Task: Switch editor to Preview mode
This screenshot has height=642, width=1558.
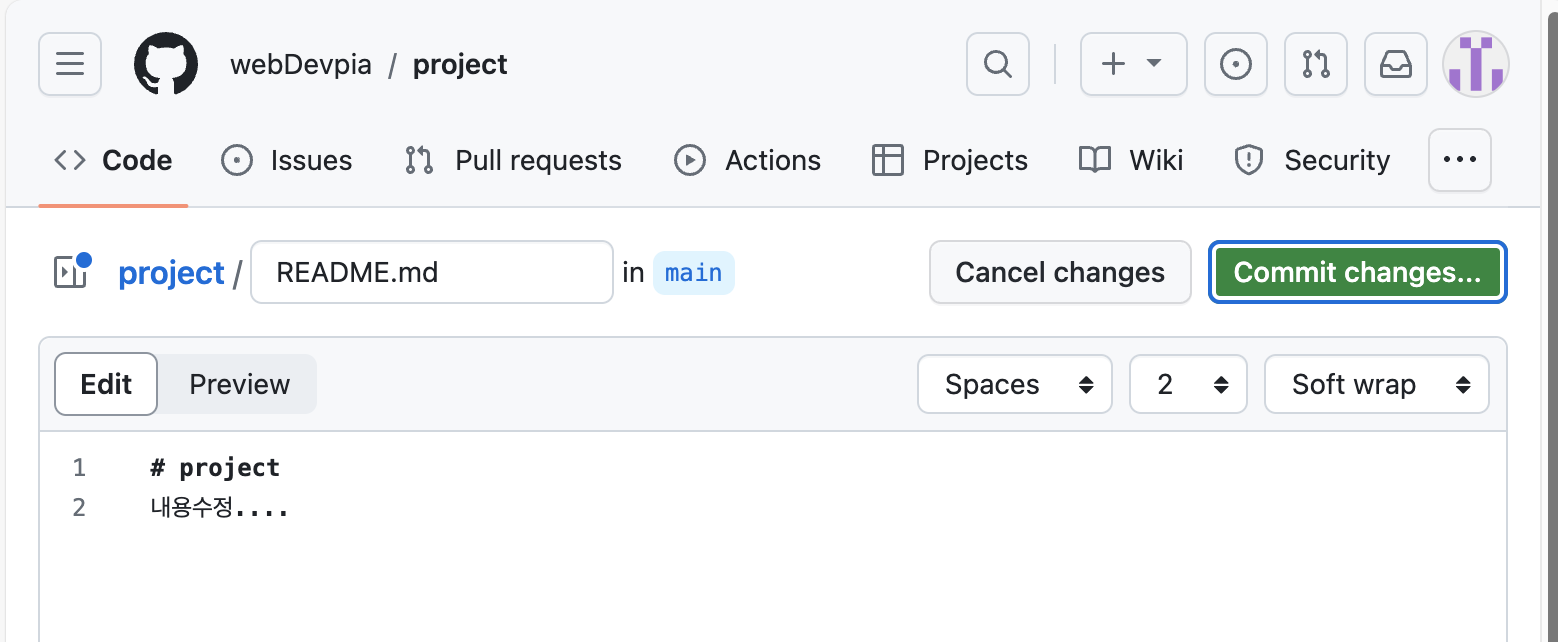Action: (x=239, y=384)
